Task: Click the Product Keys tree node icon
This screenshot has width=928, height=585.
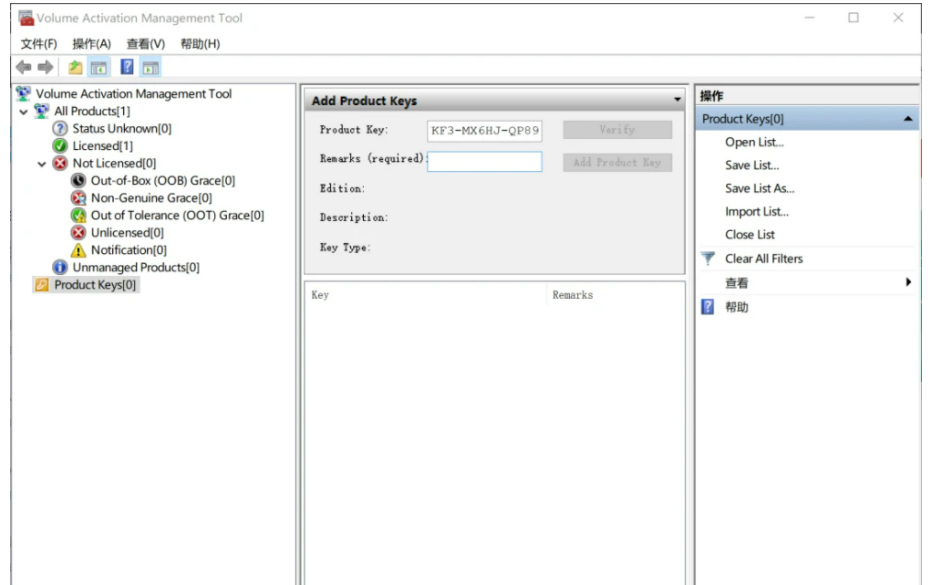Action: coord(41,285)
